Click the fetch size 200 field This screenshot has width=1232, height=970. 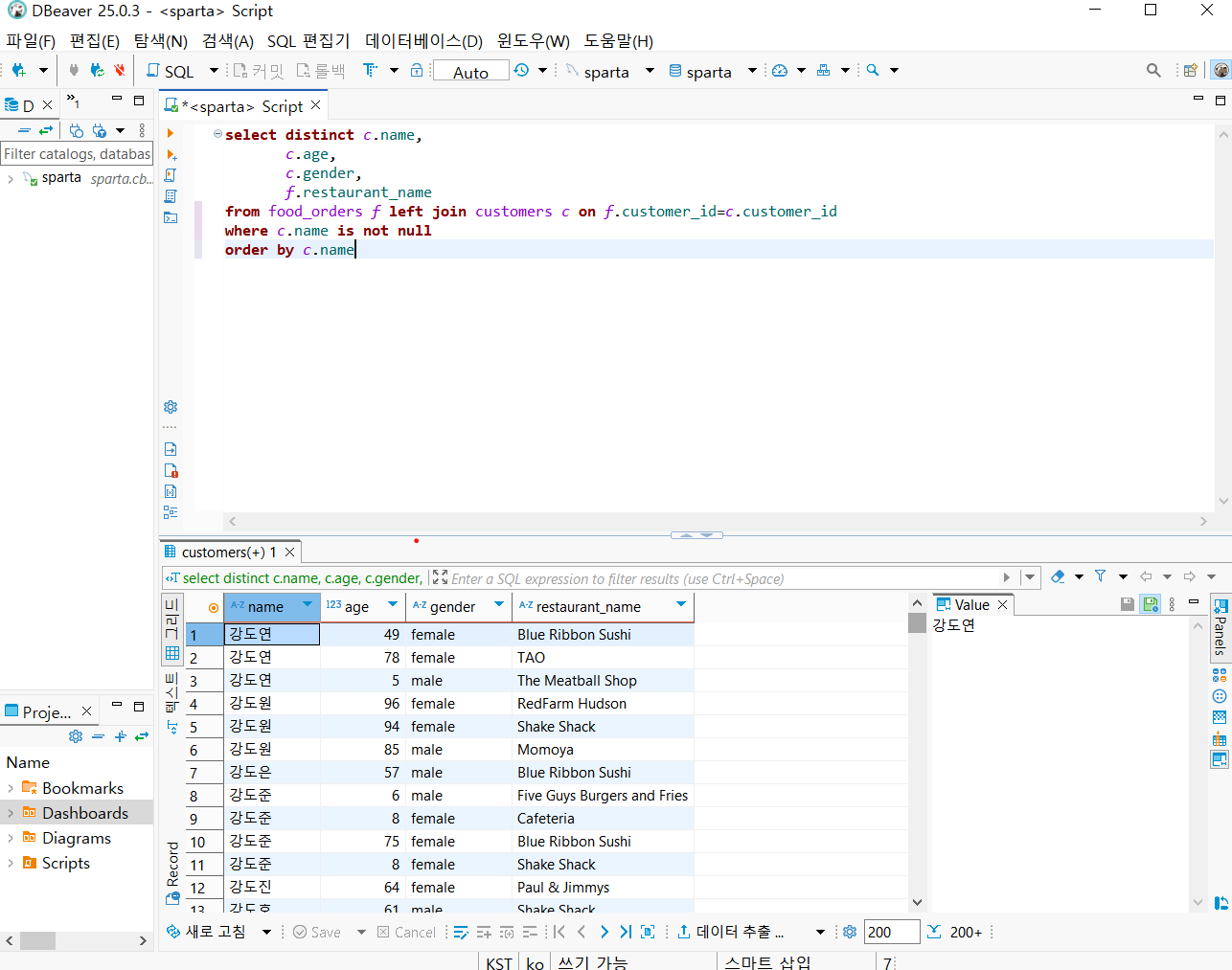(x=892, y=932)
